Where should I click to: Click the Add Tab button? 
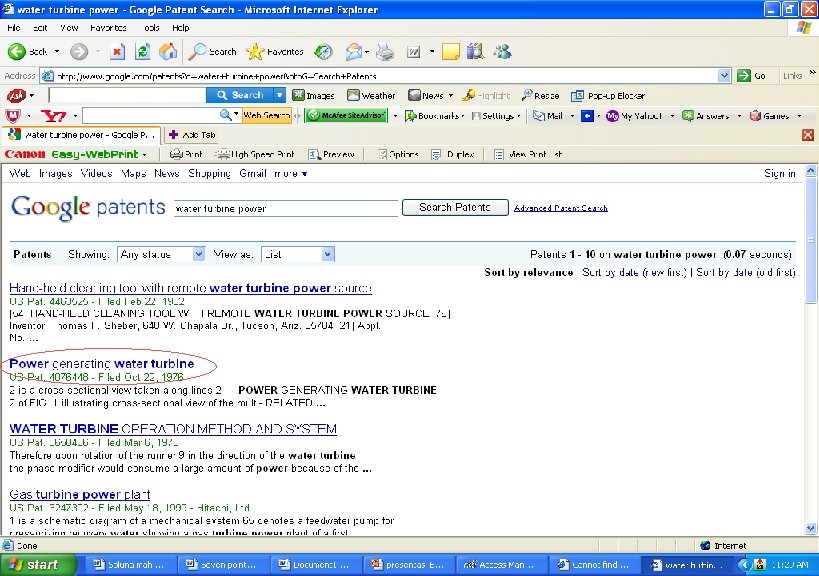(x=192, y=135)
